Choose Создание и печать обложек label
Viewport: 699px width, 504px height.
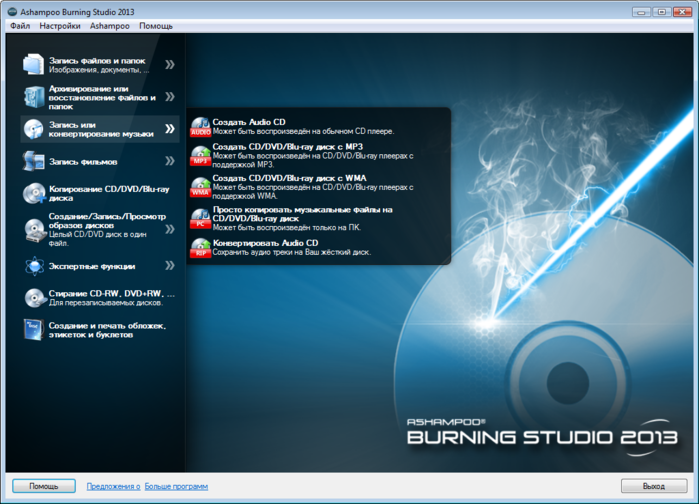[107, 330]
